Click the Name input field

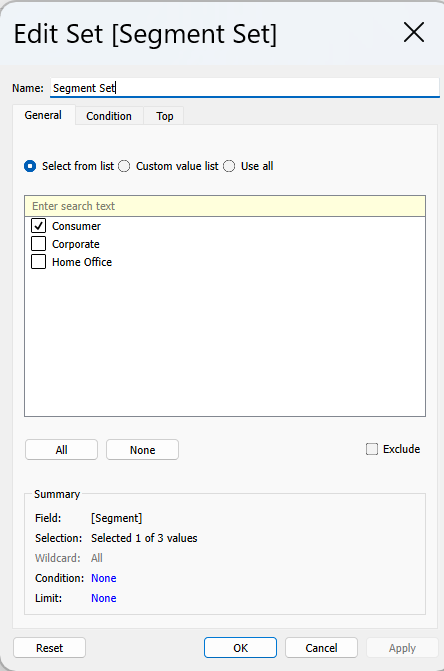click(x=245, y=88)
